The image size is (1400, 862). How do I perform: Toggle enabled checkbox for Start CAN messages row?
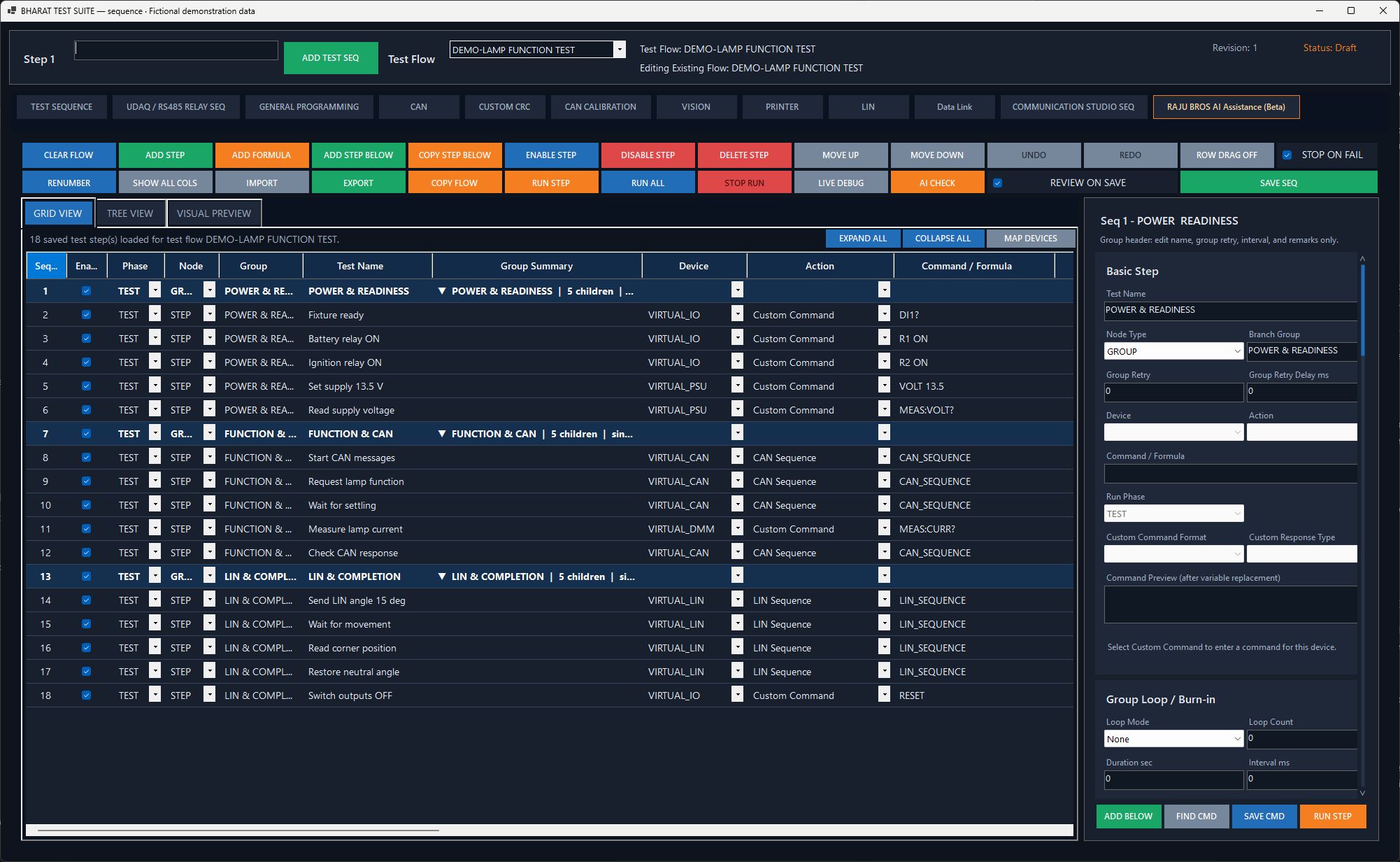86,458
